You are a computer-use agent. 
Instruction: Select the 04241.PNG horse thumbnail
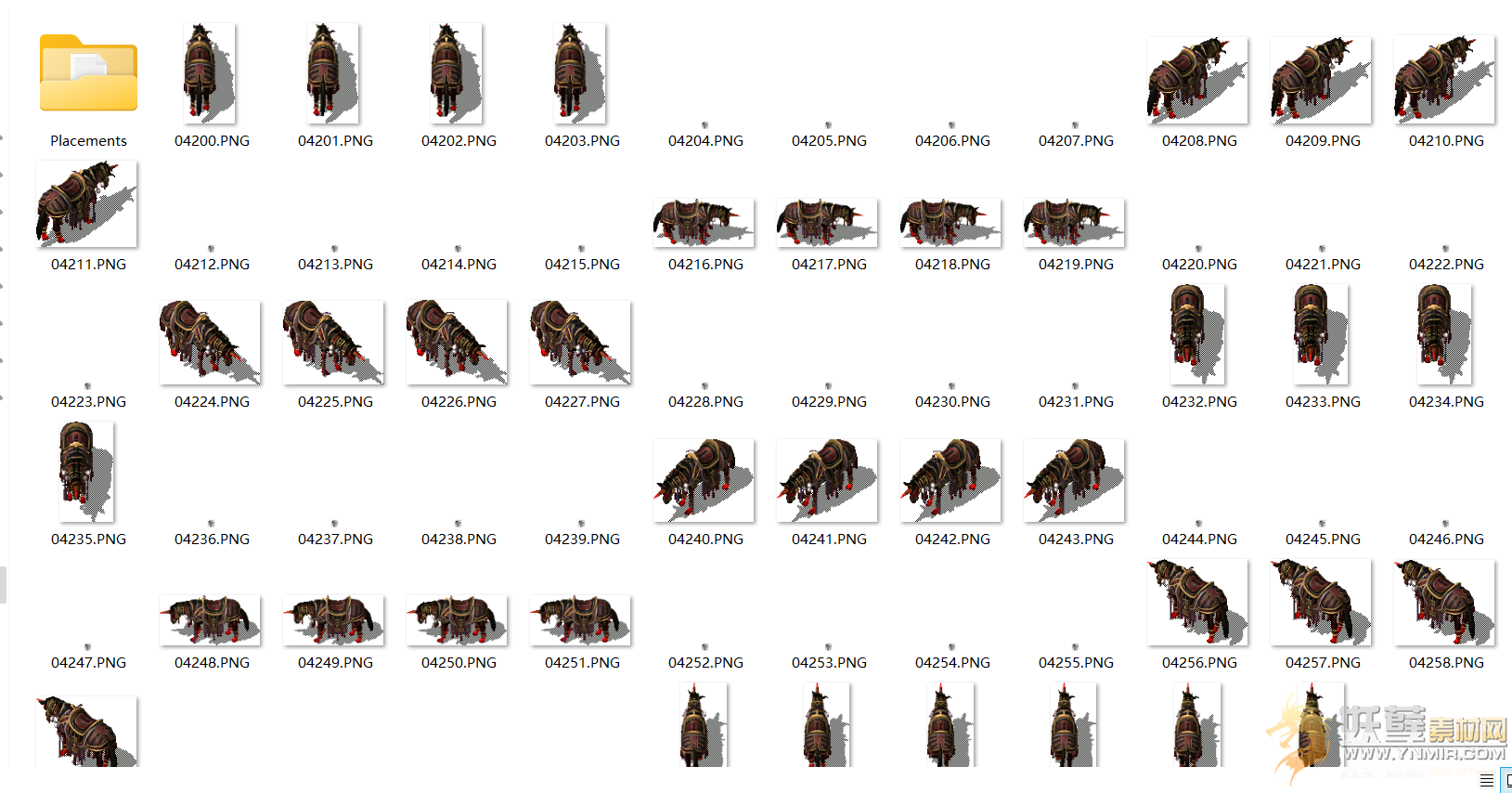(827, 480)
